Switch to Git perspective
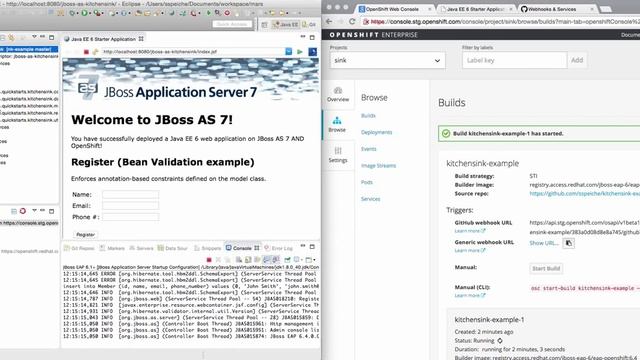 click(x=309, y=24)
